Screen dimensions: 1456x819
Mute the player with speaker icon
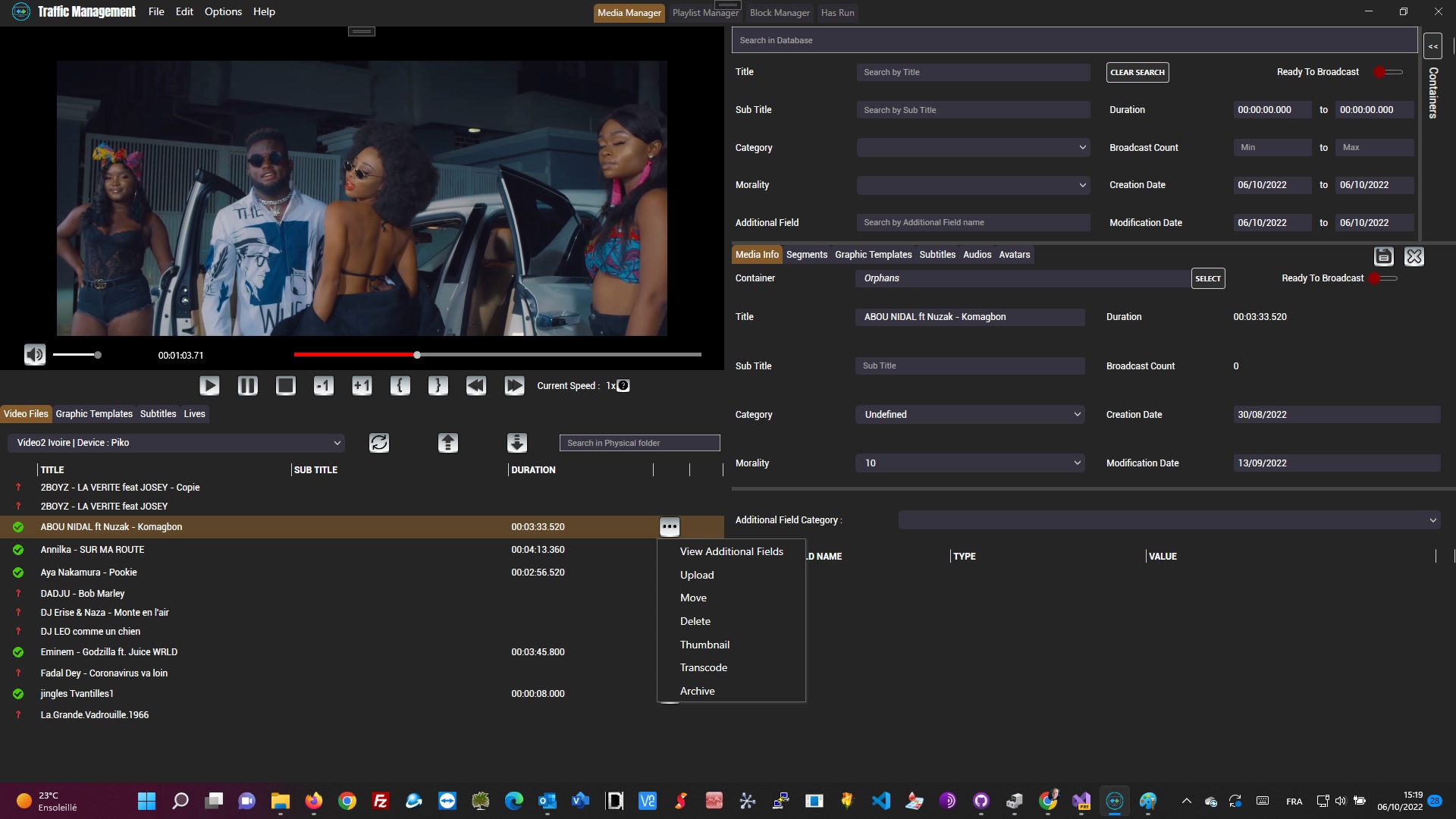coord(35,354)
